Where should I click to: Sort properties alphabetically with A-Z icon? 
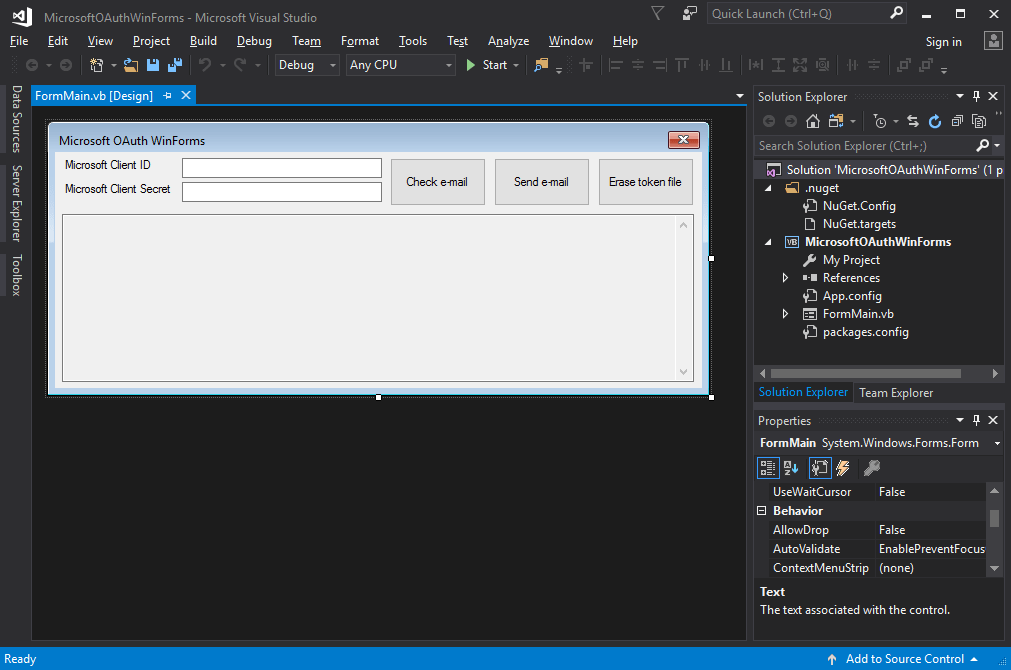point(791,468)
